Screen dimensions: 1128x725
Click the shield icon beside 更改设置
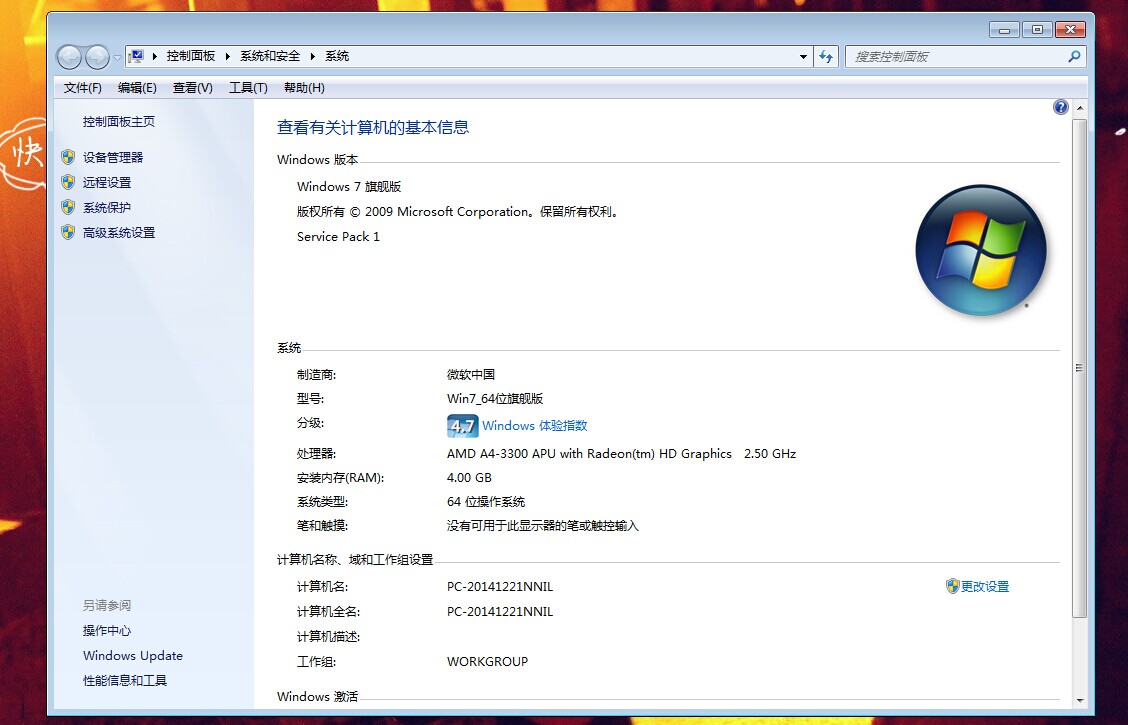tap(952, 586)
